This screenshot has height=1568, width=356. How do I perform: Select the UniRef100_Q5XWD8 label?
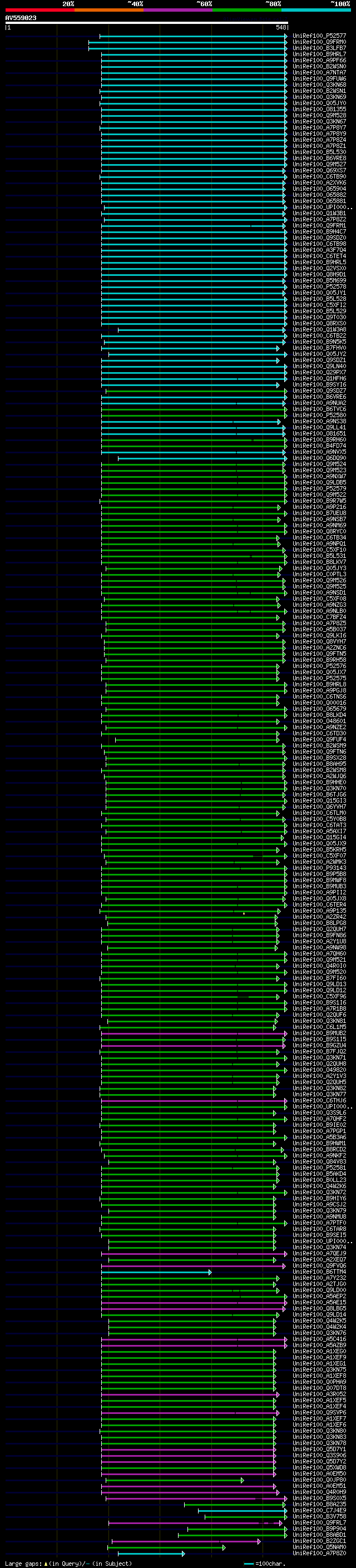pos(319,1467)
